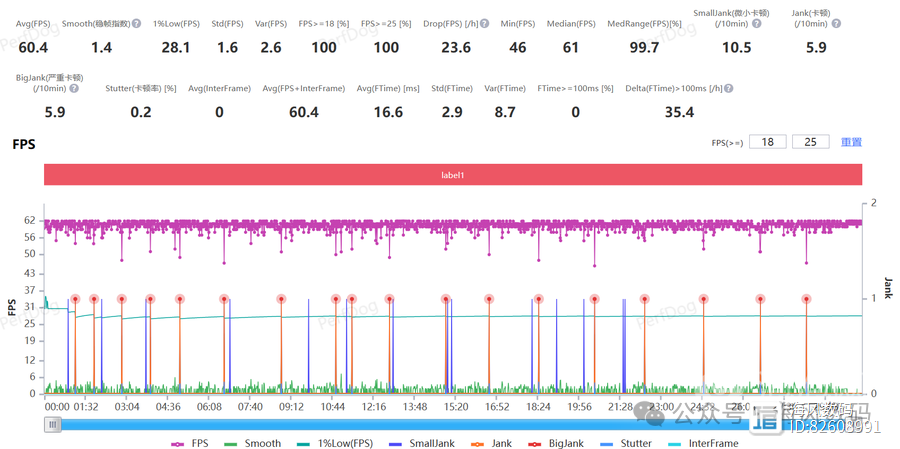Toggle the 1%Low(FPS) series in the legend
The image size is (900, 449).
tap(334, 443)
